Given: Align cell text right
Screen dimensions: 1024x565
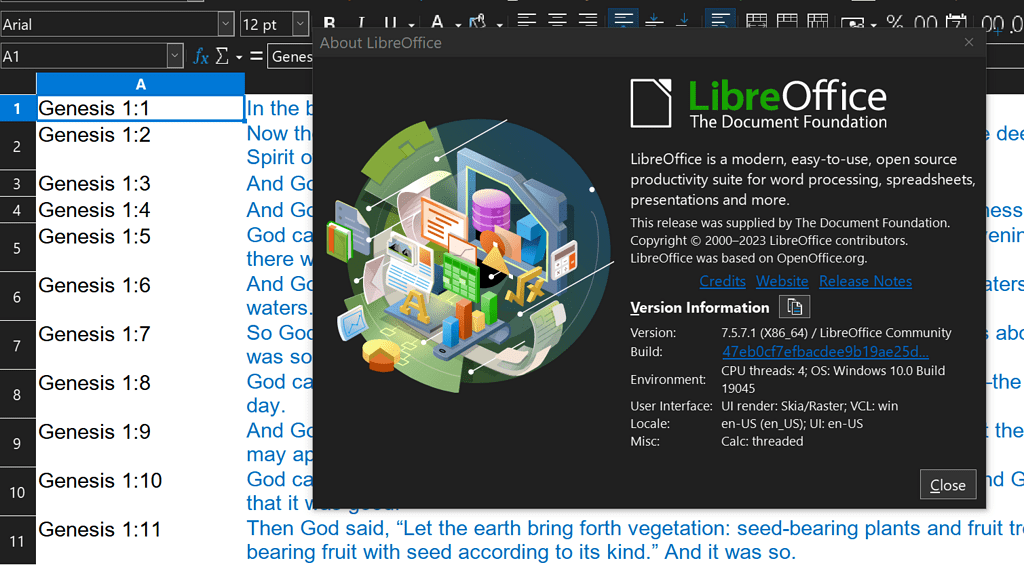Looking at the screenshot, I should 588,21.
